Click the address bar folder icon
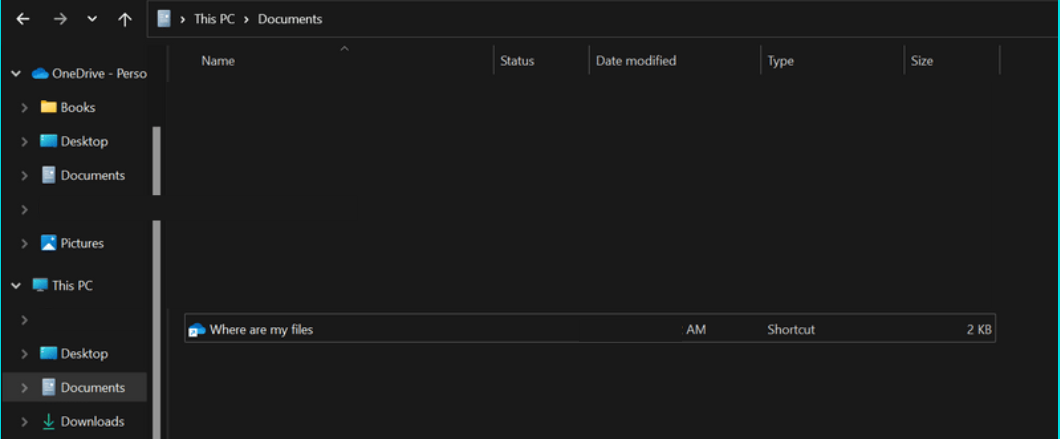 tap(164, 19)
